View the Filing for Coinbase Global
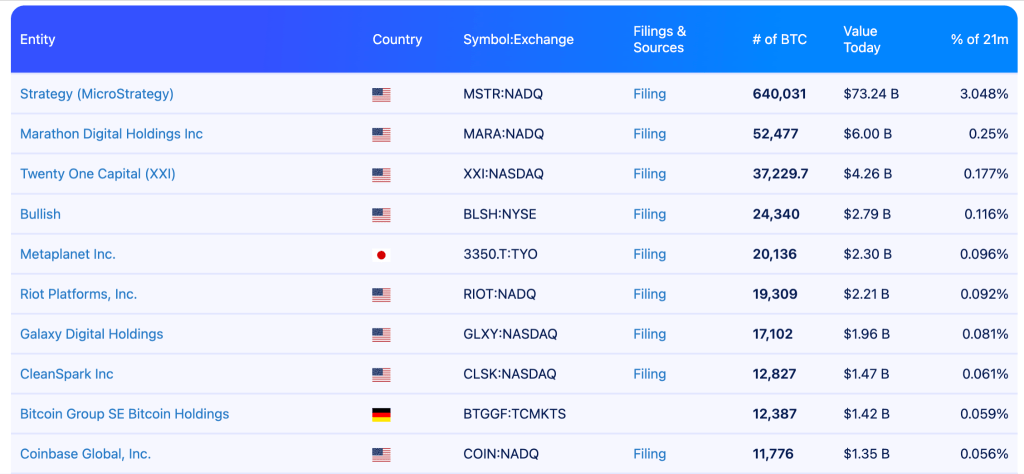Screen dimensions: 1024x474 click(x=649, y=454)
